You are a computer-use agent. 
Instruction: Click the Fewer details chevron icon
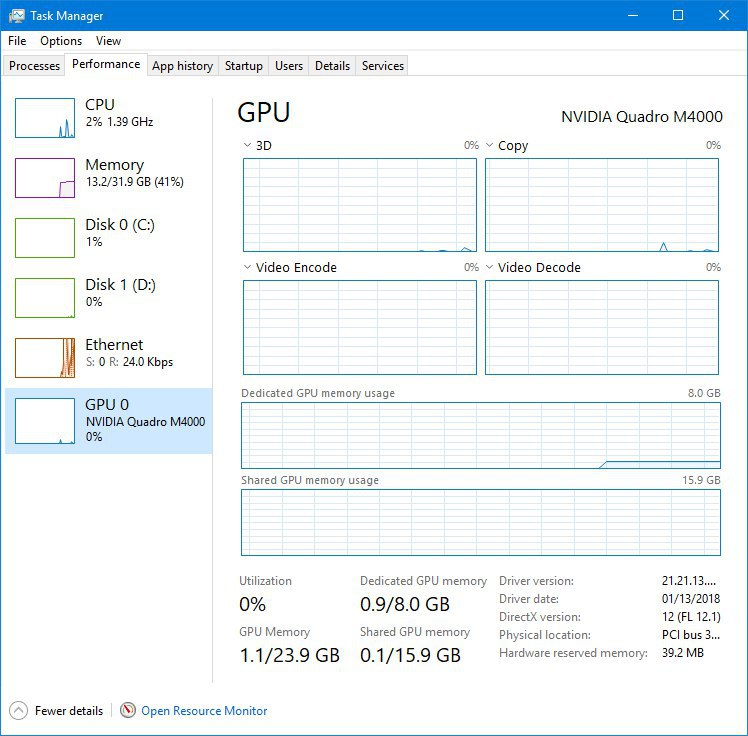[18, 710]
